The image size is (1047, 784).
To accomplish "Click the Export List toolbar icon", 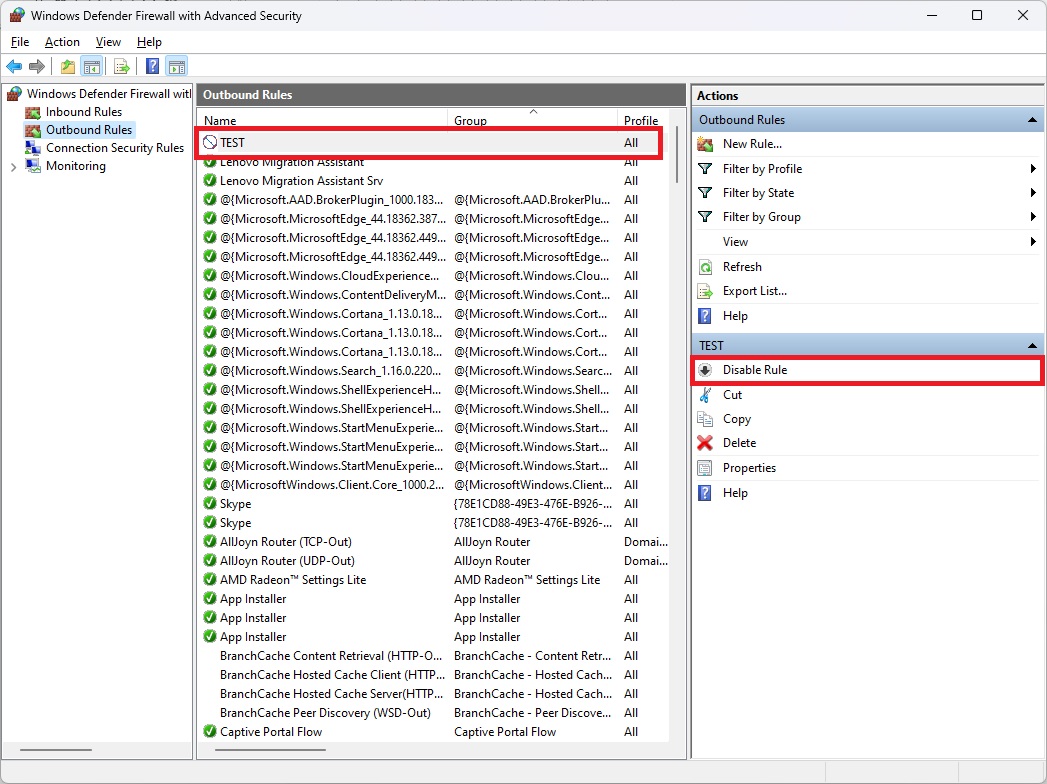I will [122, 66].
